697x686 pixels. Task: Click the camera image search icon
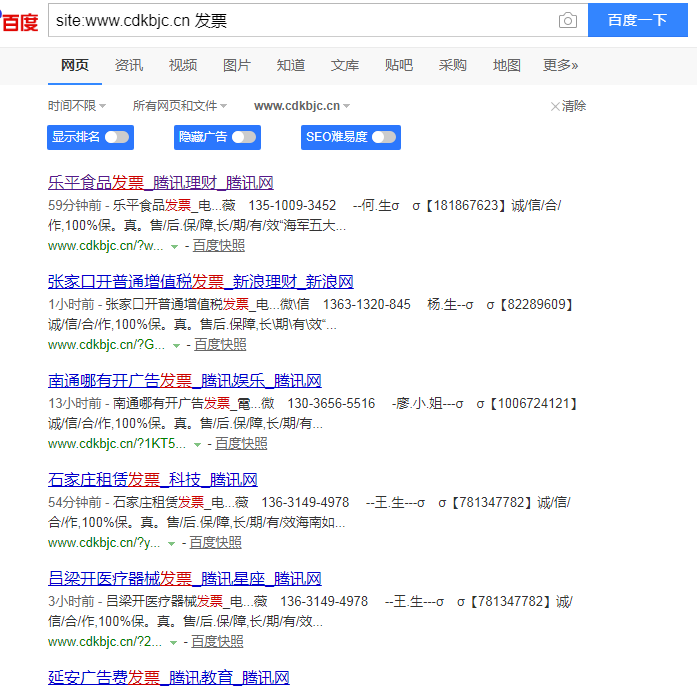pyautogui.click(x=567, y=20)
